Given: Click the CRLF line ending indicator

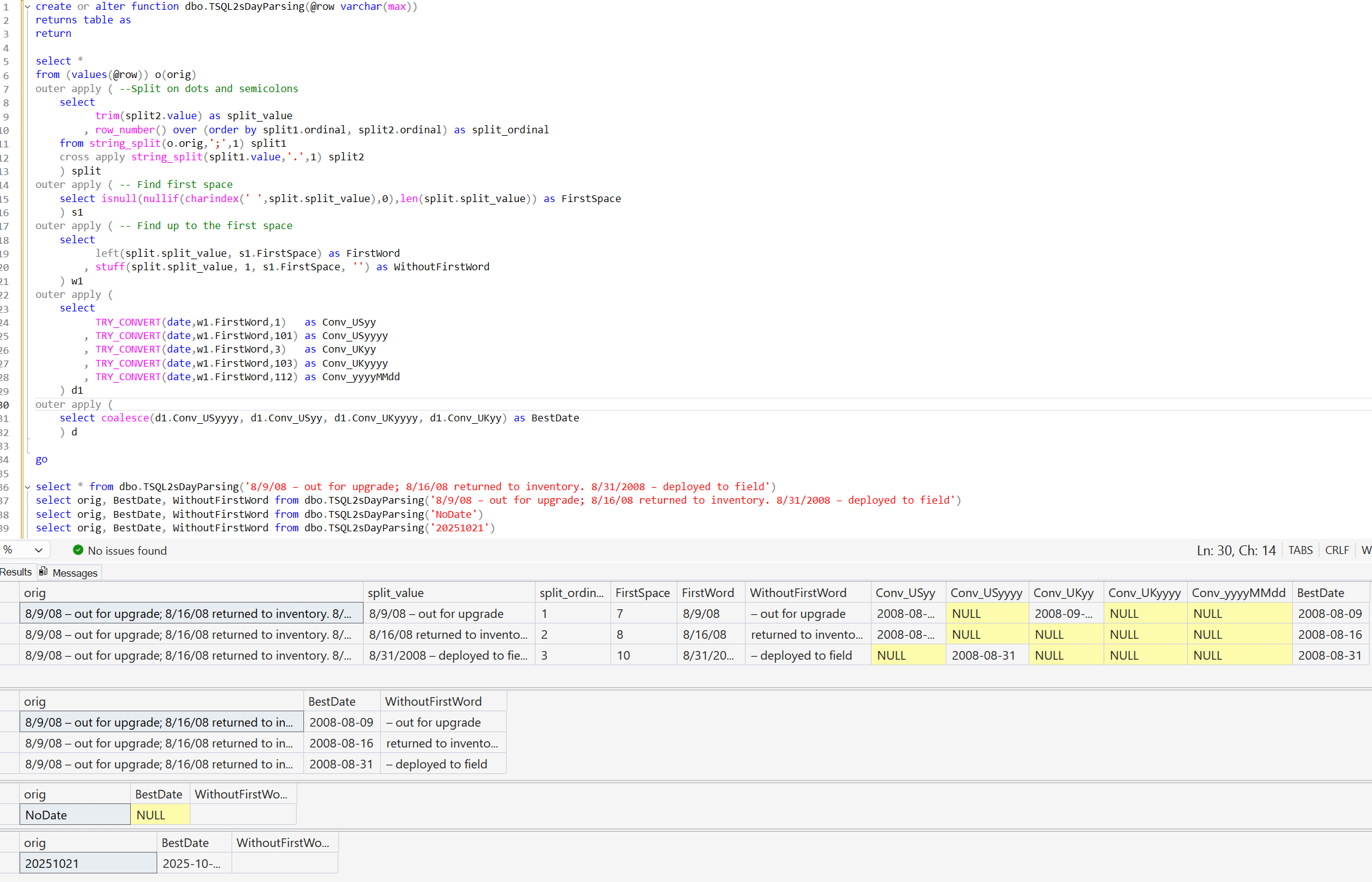Looking at the screenshot, I should (x=1336, y=550).
